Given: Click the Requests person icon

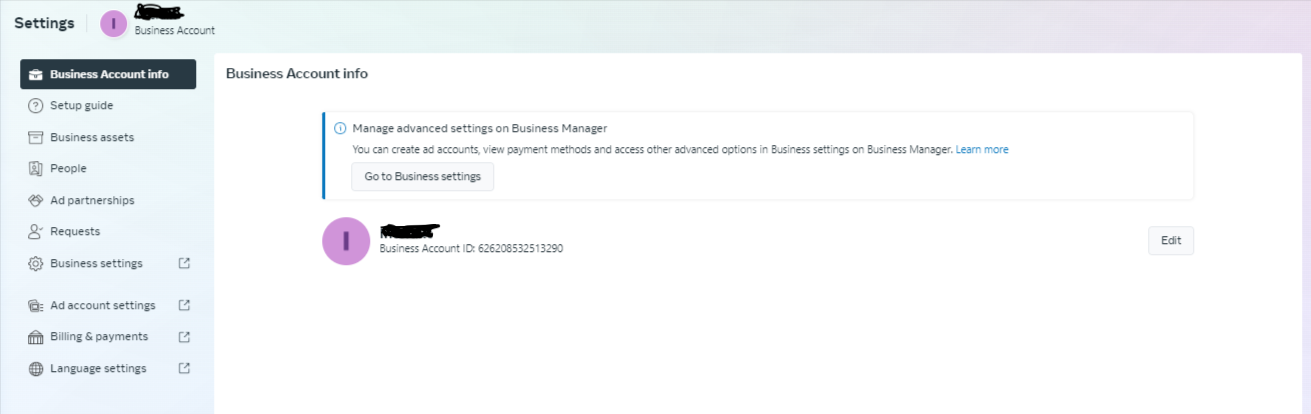Looking at the screenshot, I should click(x=36, y=232).
